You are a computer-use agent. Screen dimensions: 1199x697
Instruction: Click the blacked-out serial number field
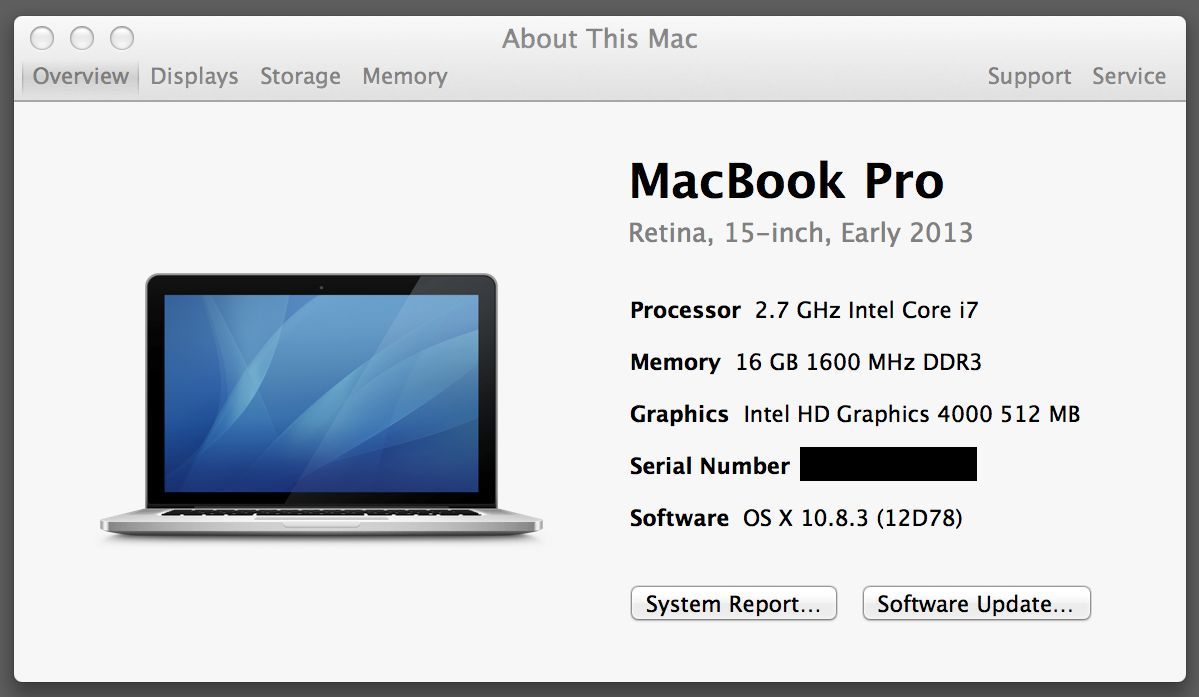tap(888, 465)
